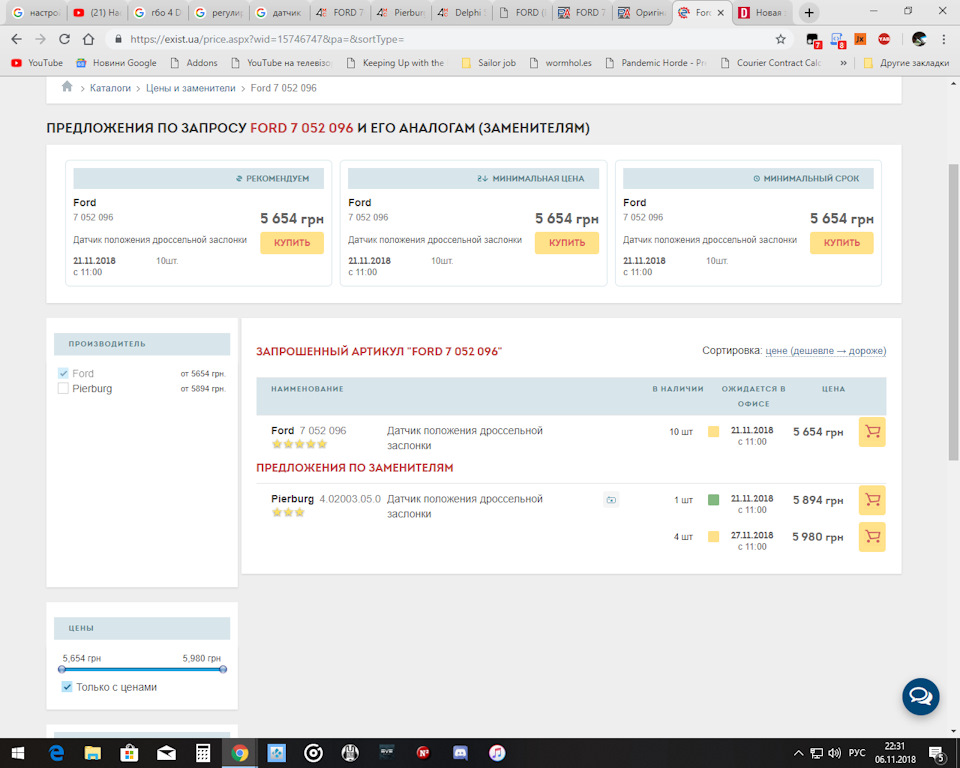The height and width of the screenshot is (768, 960).
Task: Open the browser home page
Action: (x=89, y=39)
